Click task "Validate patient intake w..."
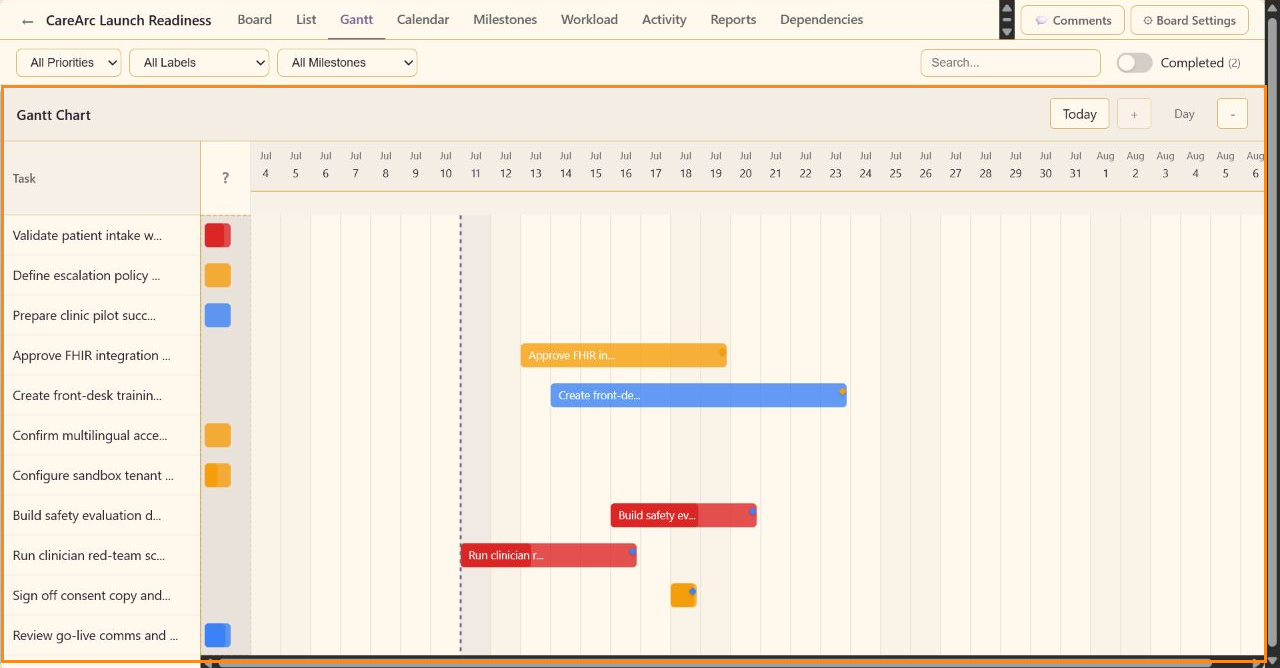Viewport: 1280px width, 668px height. tap(87, 235)
